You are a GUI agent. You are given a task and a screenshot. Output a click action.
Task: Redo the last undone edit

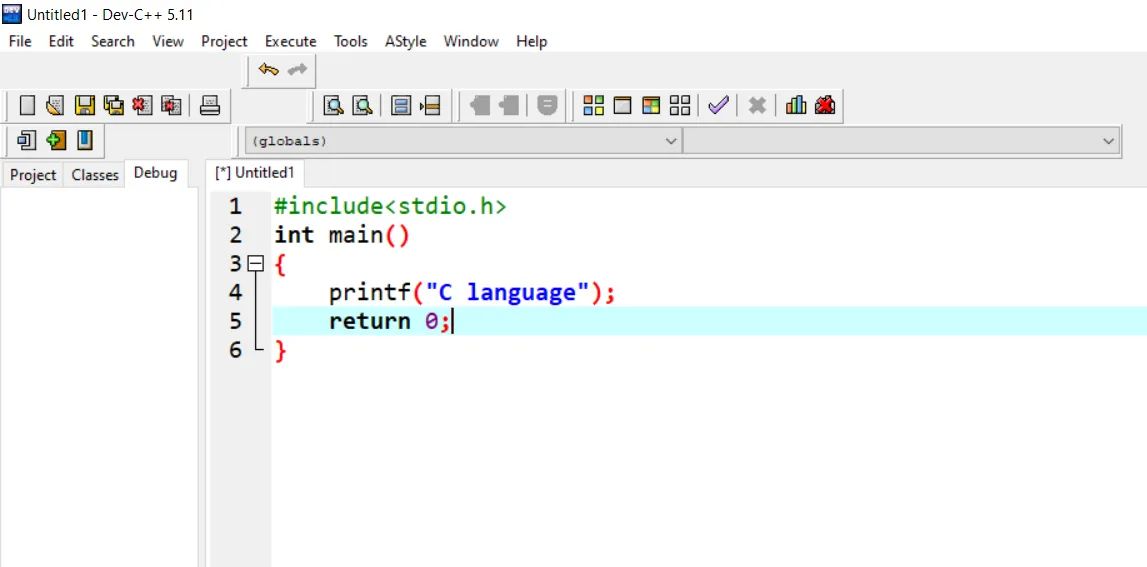click(x=297, y=70)
